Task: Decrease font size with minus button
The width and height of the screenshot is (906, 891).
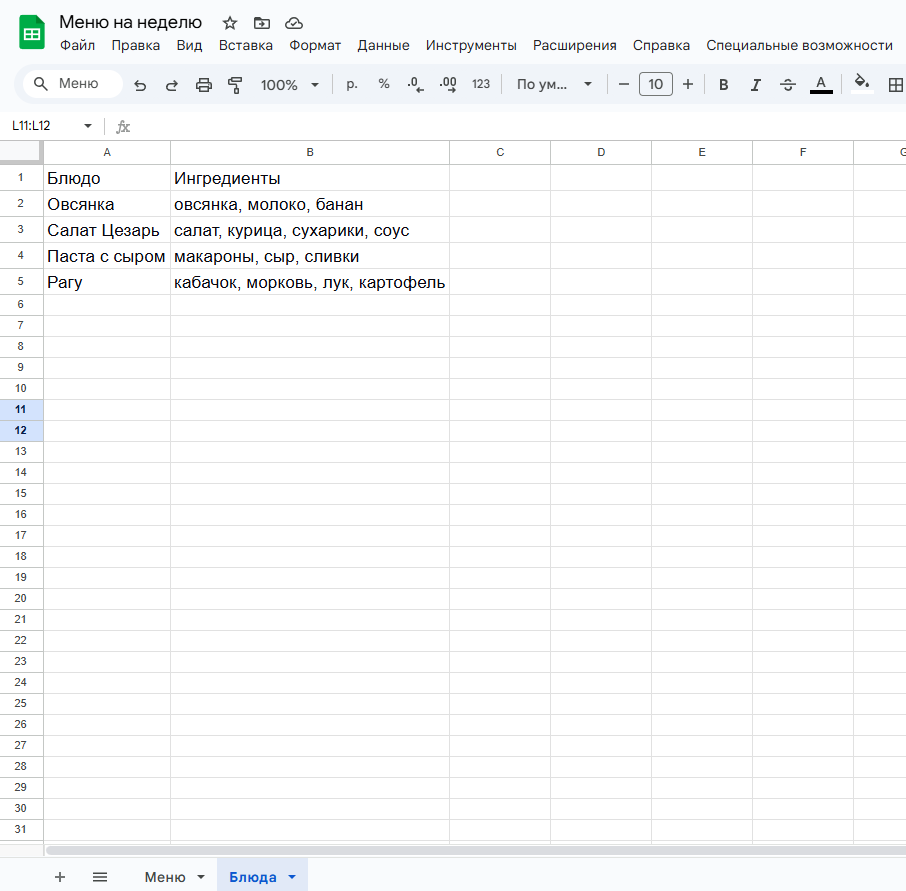Action: 623,84
